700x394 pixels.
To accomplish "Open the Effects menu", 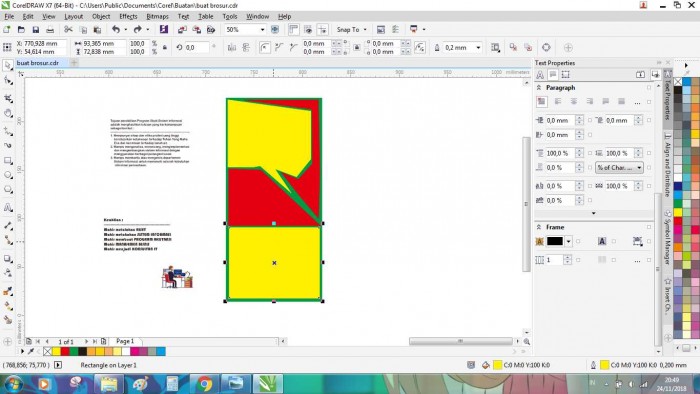I will point(128,17).
